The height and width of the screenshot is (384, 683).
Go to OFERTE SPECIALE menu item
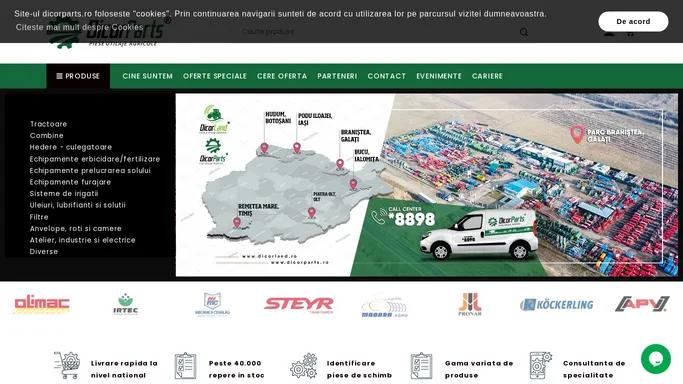[215, 76]
